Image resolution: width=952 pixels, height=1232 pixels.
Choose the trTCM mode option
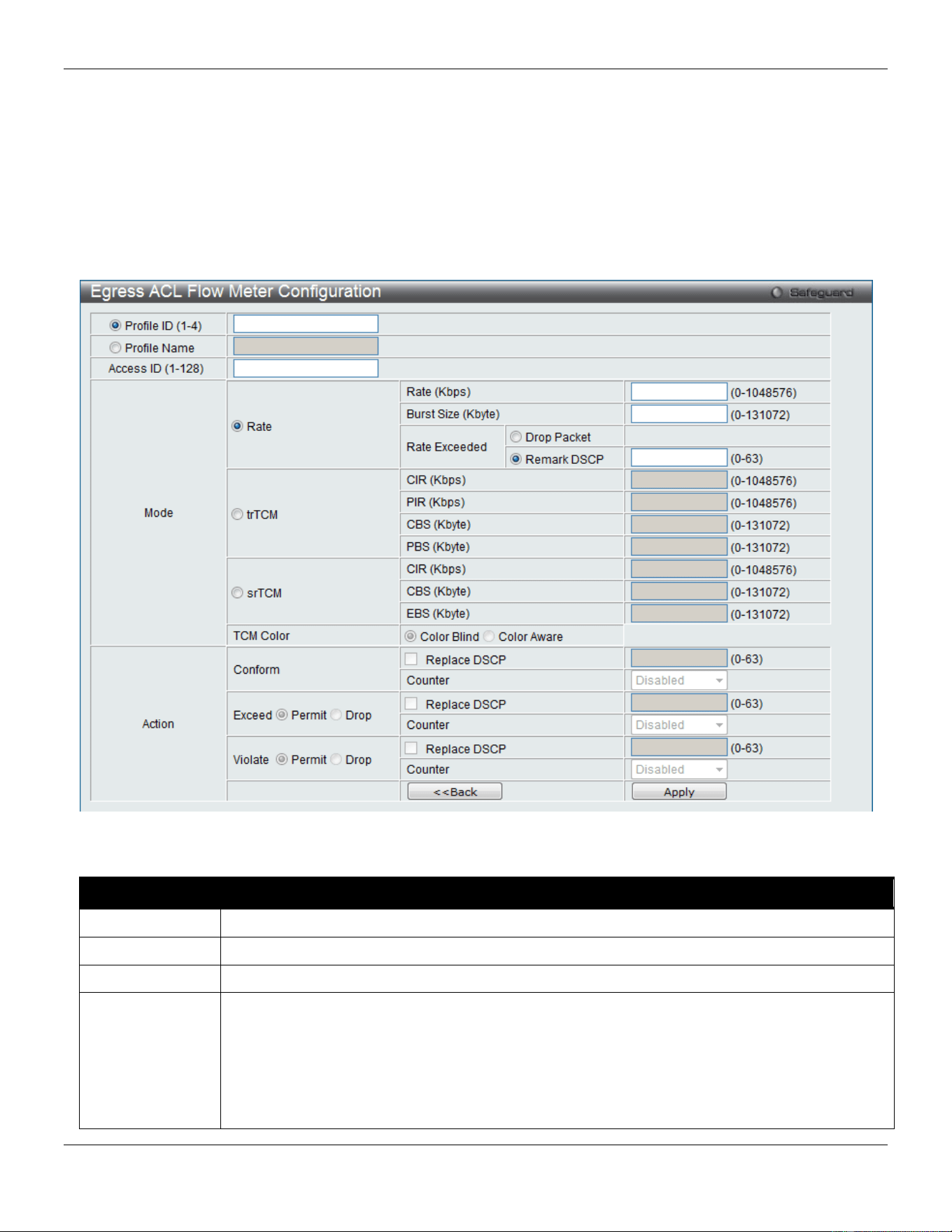pos(238,514)
